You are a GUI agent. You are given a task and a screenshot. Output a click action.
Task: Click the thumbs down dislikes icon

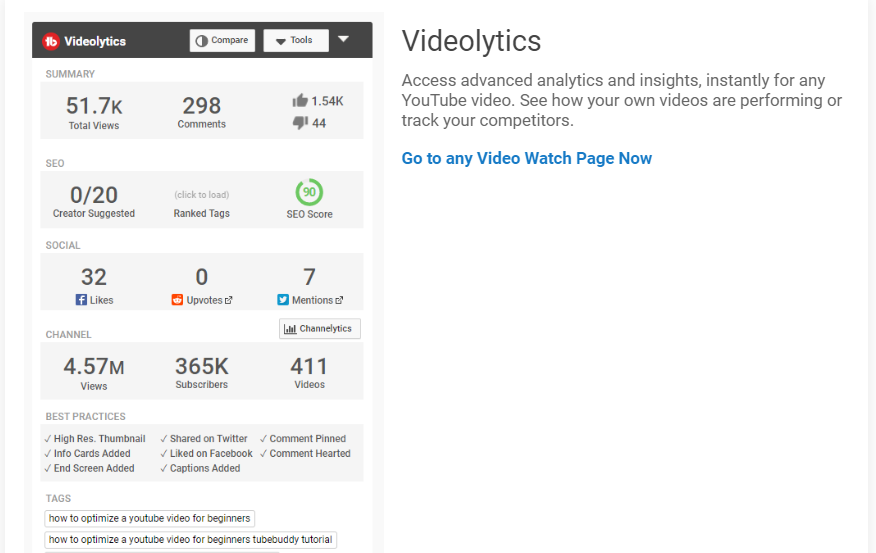pyautogui.click(x=300, y=122)
